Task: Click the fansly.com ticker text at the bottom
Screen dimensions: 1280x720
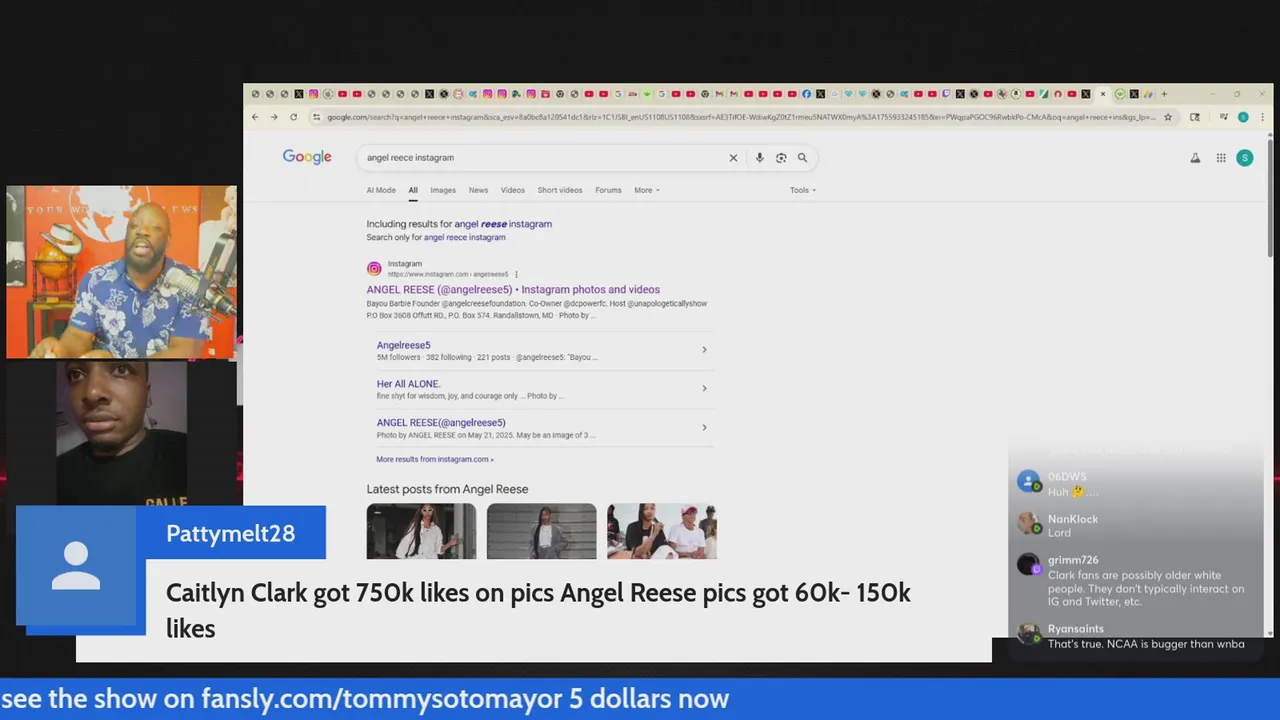Action: click(365, 699)
